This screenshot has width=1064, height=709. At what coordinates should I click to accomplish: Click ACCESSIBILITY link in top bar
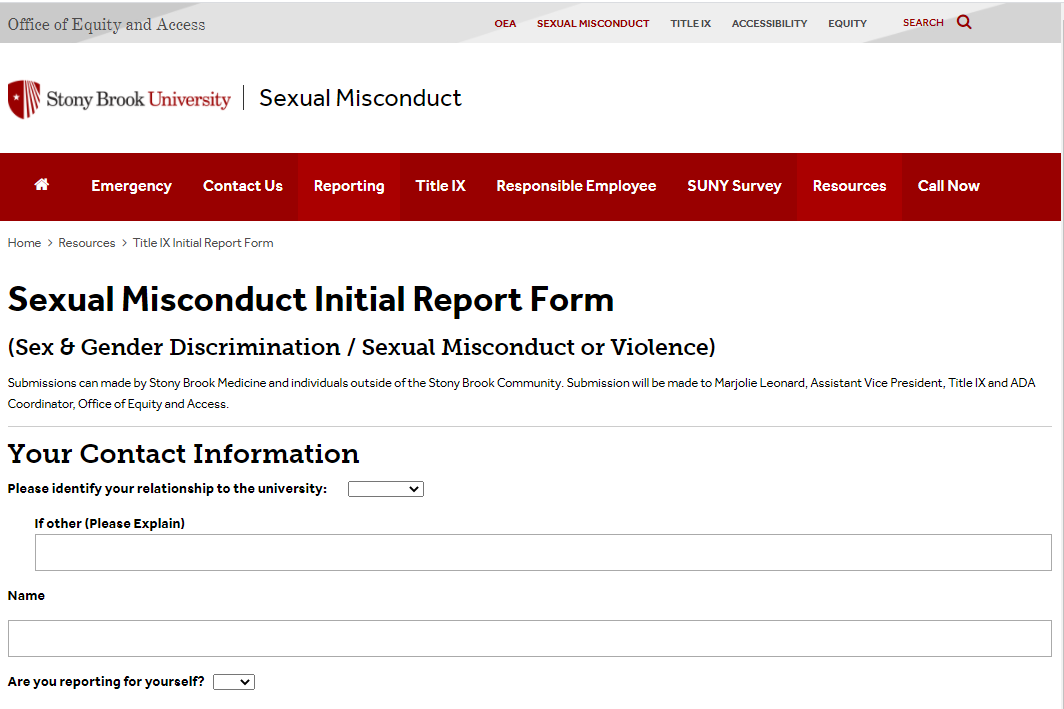[x=770, y=23]
